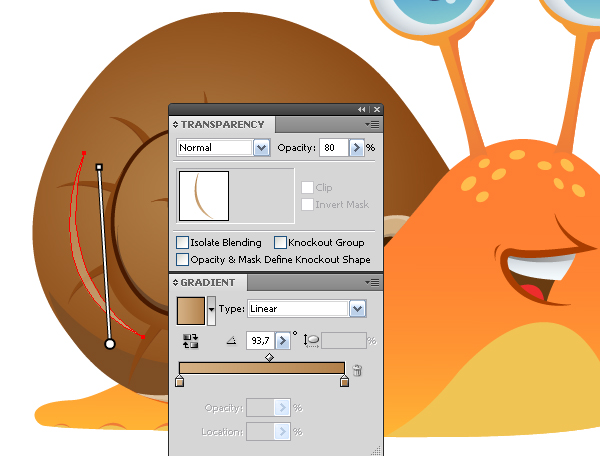600x456 pixels.
Task: Click the gradient fill swatch
Action: coord(191,311)
